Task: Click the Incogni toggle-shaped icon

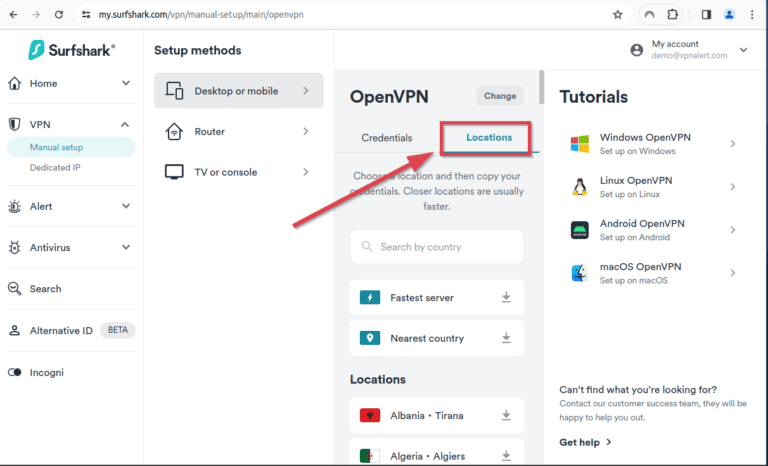Action: [15, 372]
